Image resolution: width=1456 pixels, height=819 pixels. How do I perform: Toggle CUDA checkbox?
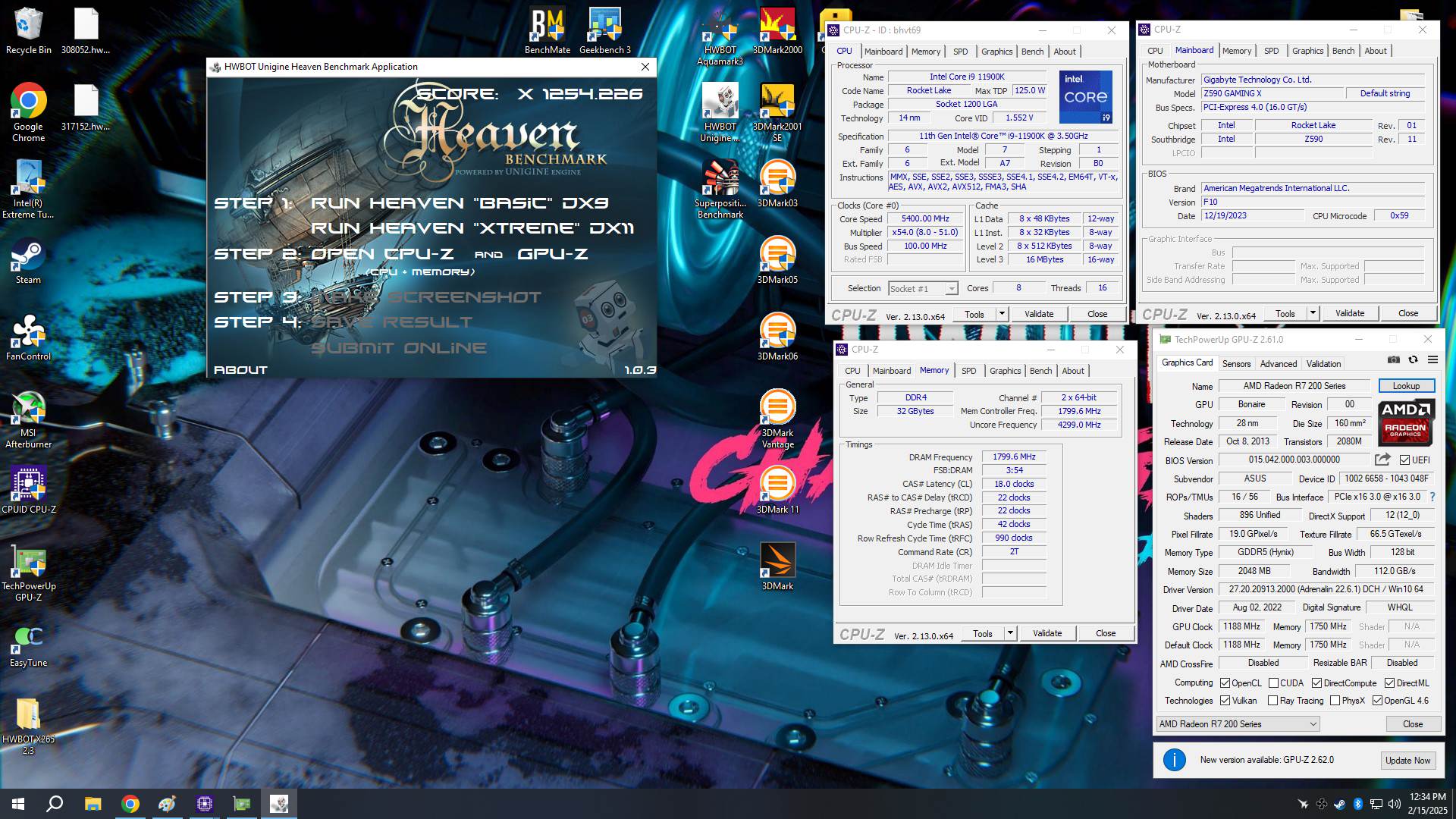click(x=1274, y=683)
